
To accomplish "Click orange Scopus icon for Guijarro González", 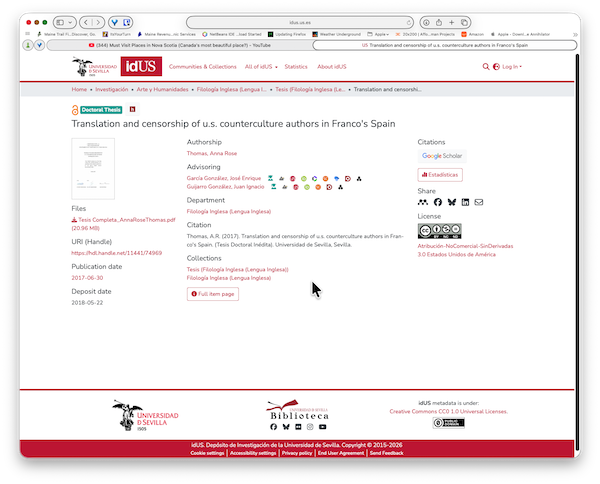I will (318, 187).
